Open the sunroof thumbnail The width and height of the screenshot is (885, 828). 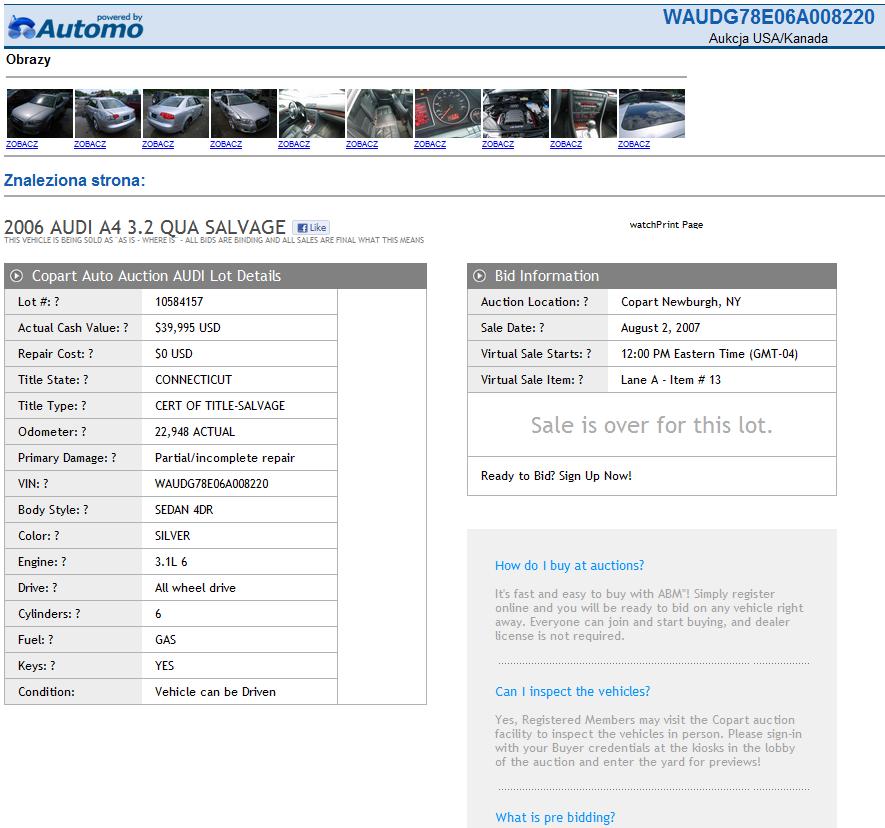pos(652,113)
